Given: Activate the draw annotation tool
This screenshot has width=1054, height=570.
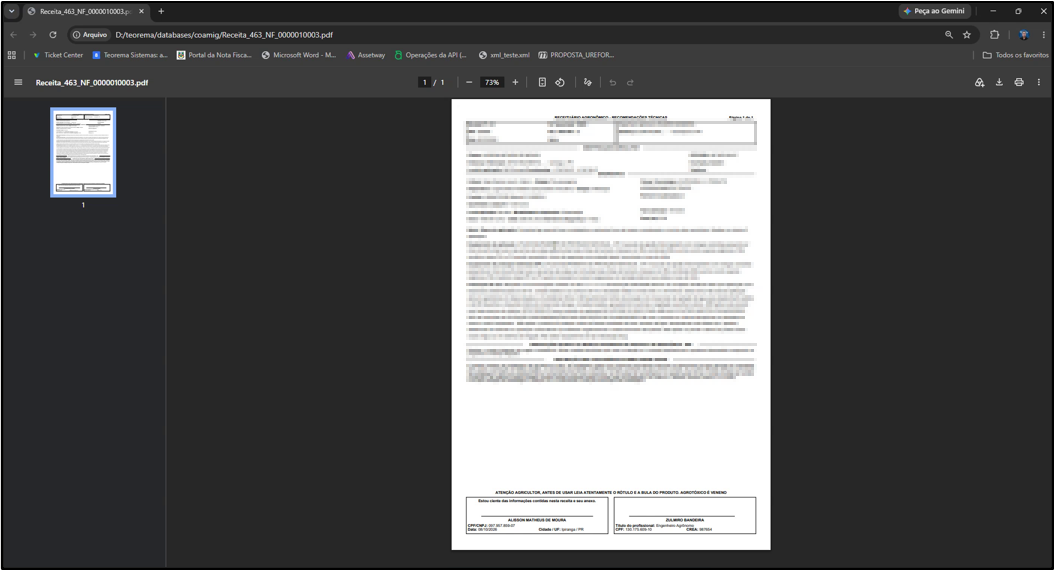Looking at the screenshot, I should tap(587, 83).
